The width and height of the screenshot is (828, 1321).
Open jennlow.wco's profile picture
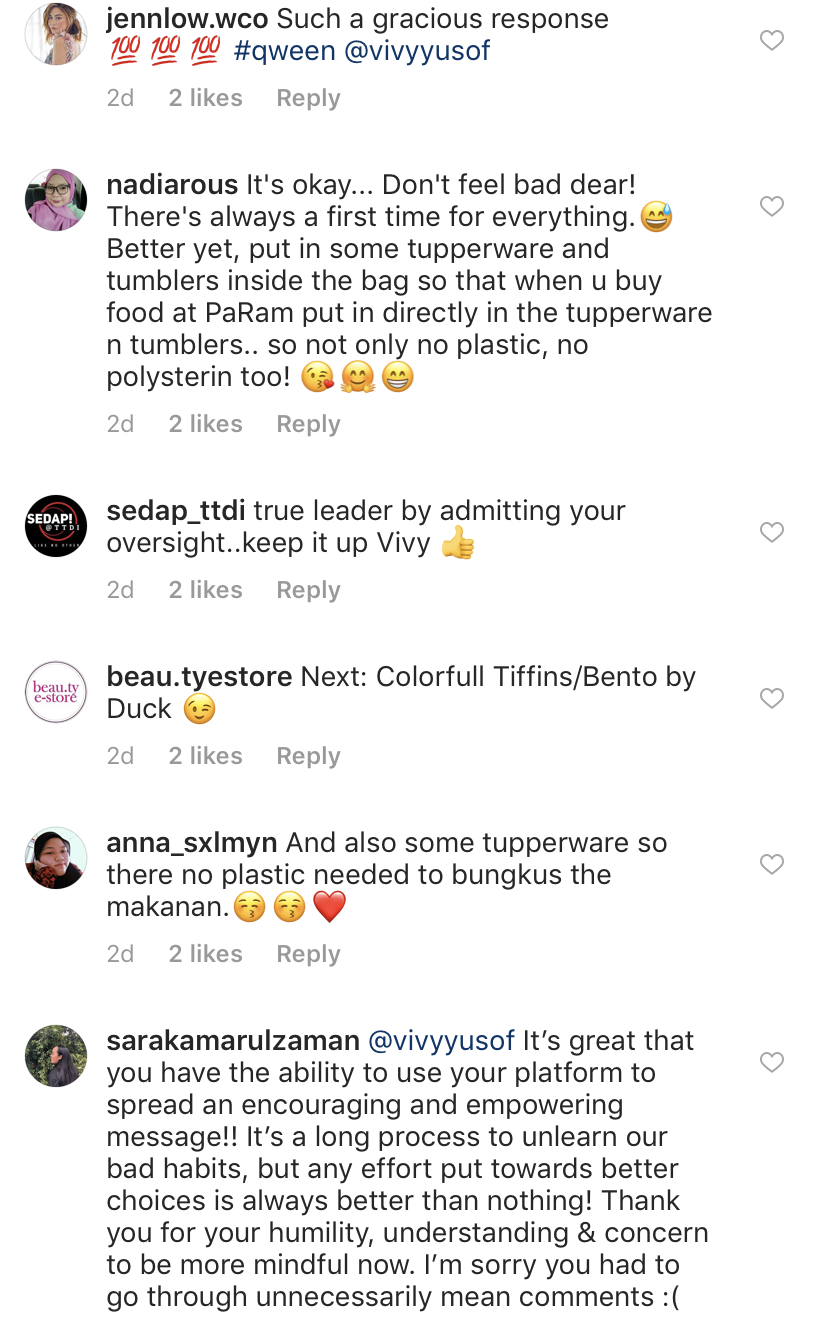click(x=56, y=35)
